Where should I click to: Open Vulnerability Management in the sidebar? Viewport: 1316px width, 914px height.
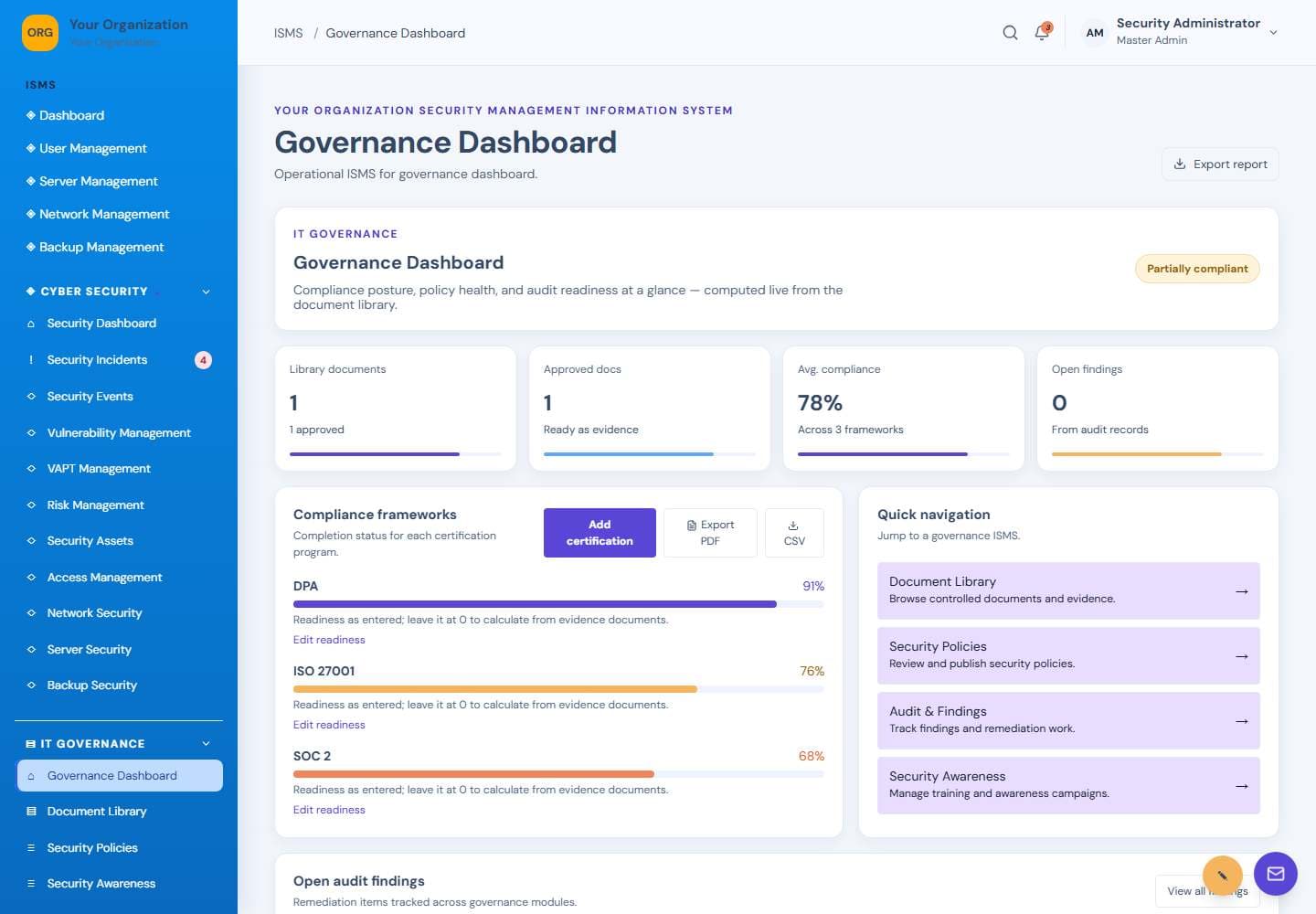[119, 433]
